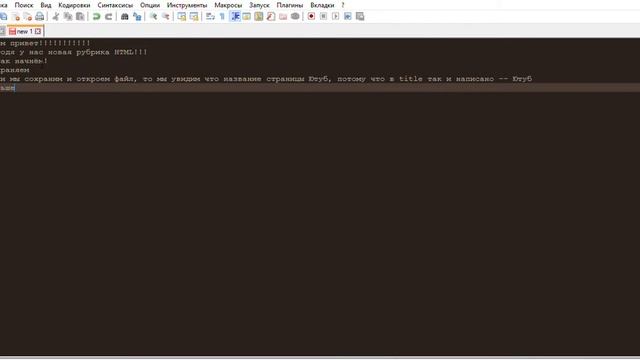This screenshot has width=640, height=360.
Task: Toggle Show All Characters pilcrow icon
Action: tap(222, 16)
